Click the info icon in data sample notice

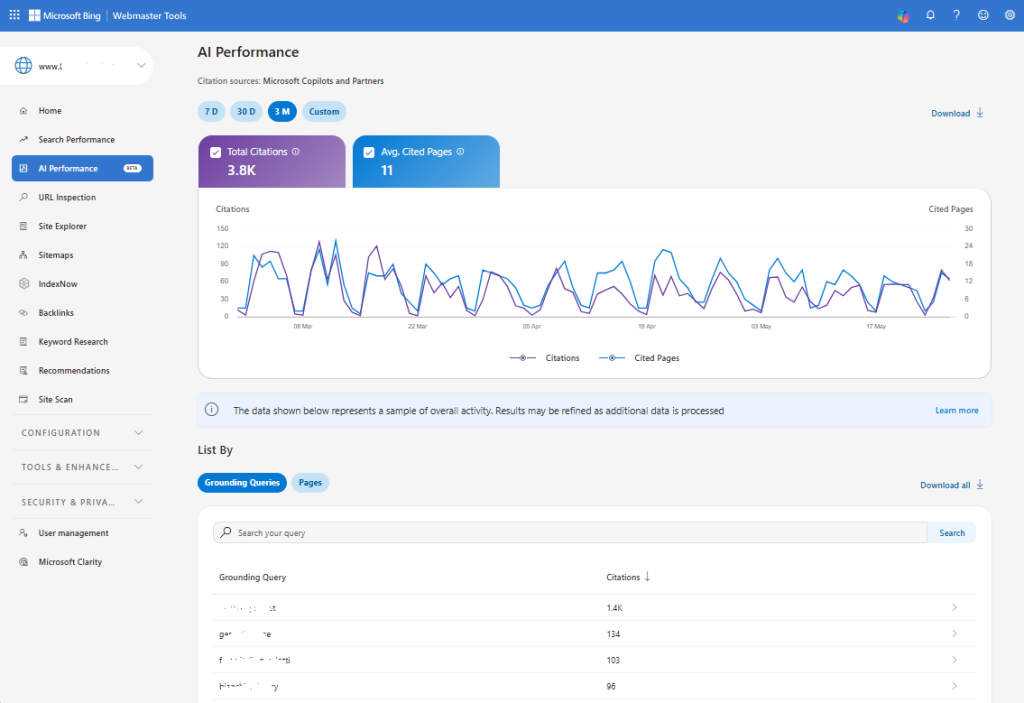click(x=212, y=410)
